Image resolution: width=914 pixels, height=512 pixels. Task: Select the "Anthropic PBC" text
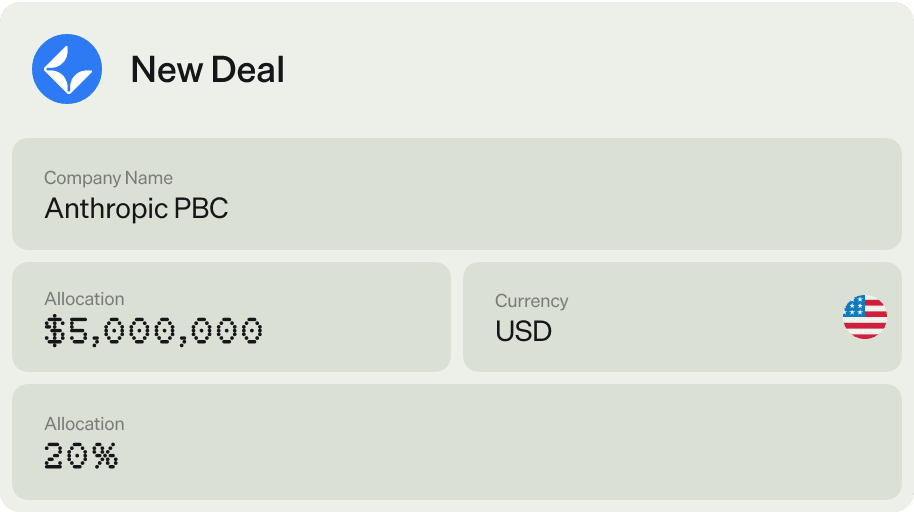coord(136,209)
